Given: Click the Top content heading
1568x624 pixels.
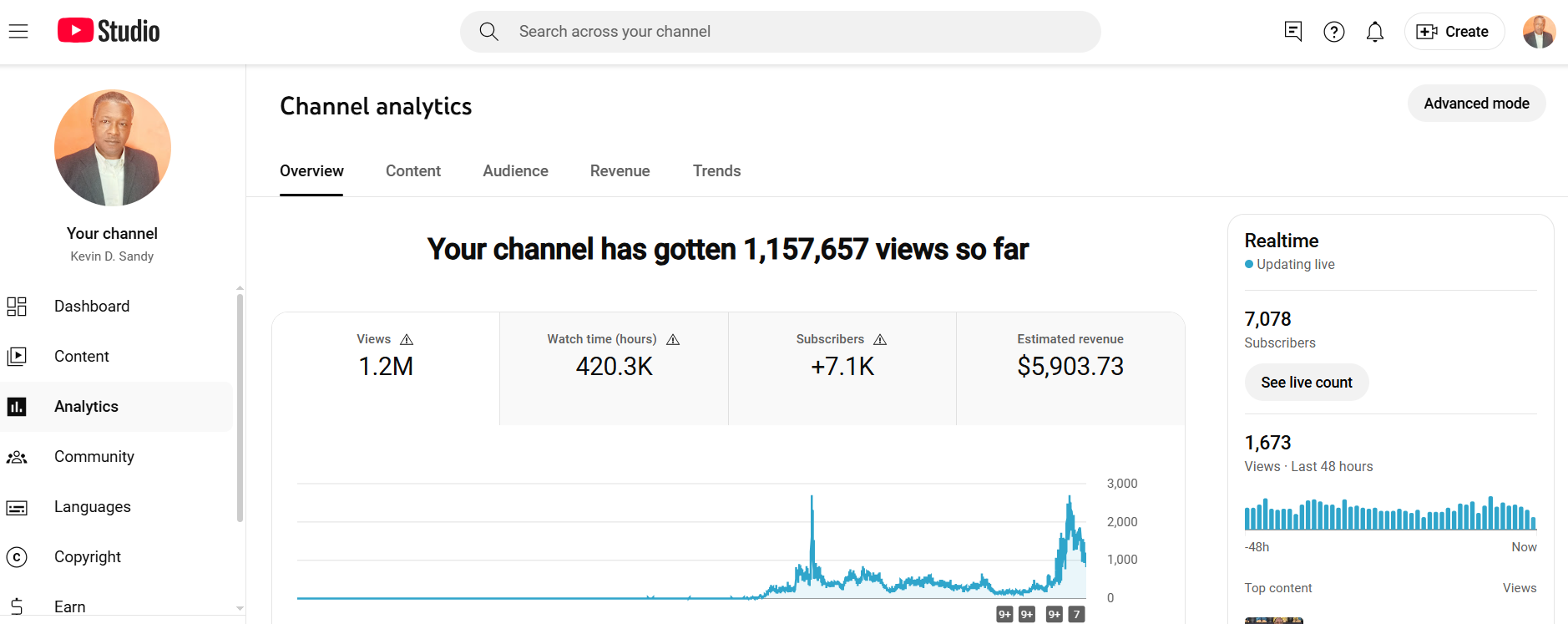Looking at the screenshot, I should 1278,588.
